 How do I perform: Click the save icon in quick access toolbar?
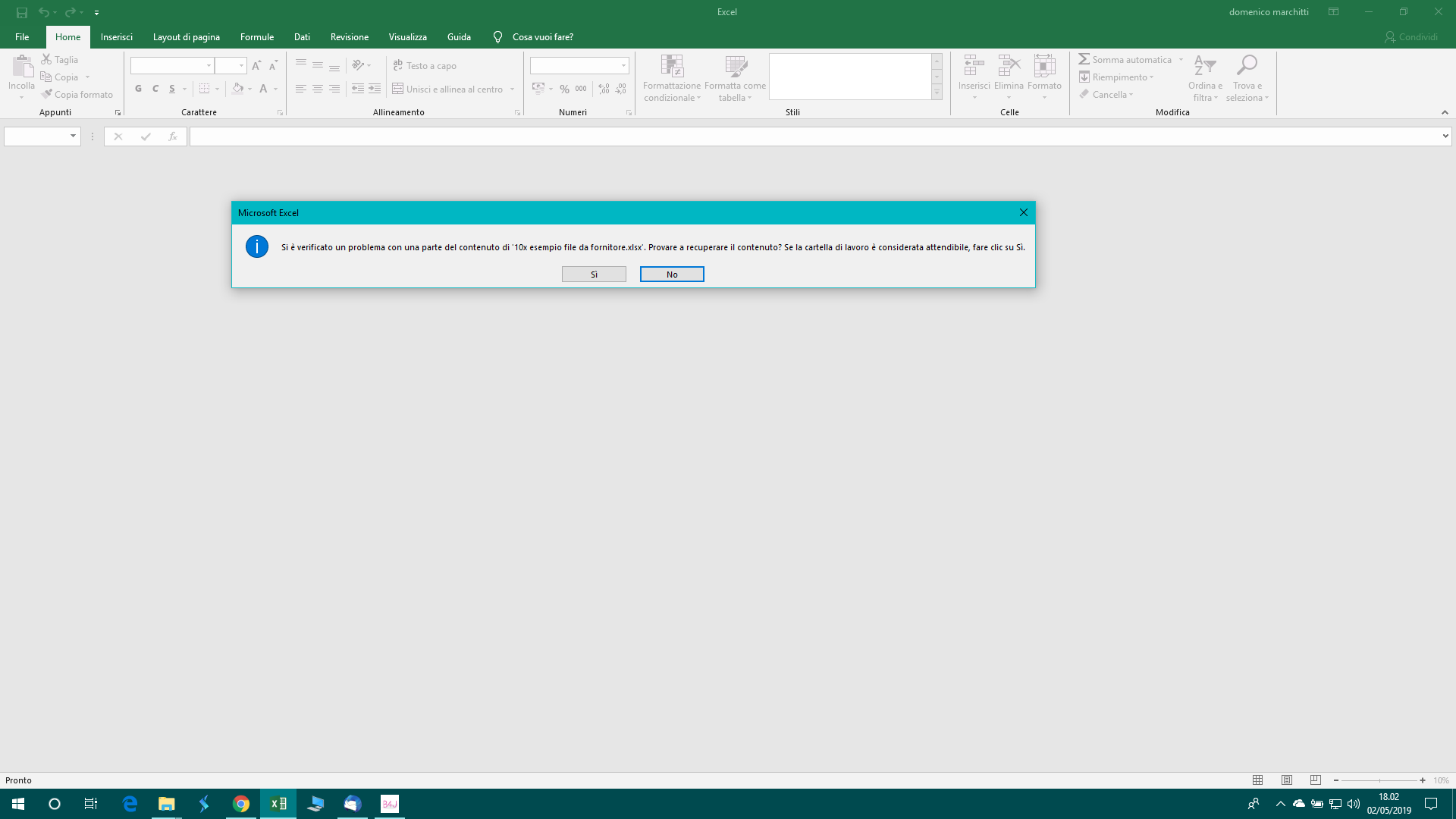point(22,12)
